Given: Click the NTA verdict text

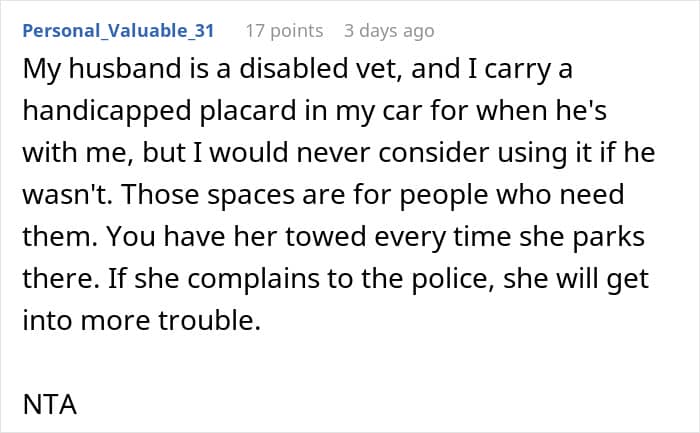Looking at the screenshot, I should [x=50, y=405].
